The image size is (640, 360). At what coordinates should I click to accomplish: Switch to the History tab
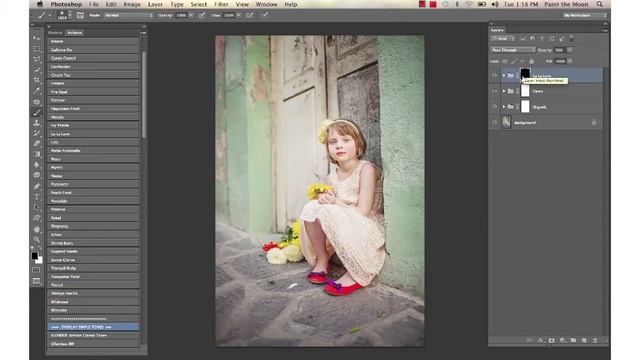pos(55,33)
